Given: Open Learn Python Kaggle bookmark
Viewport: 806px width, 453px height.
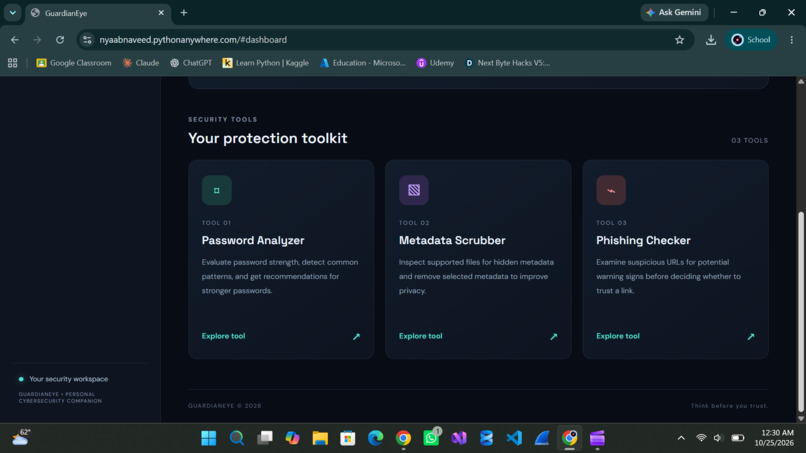Looking at the screenshot, I should [x=266, y=63].
